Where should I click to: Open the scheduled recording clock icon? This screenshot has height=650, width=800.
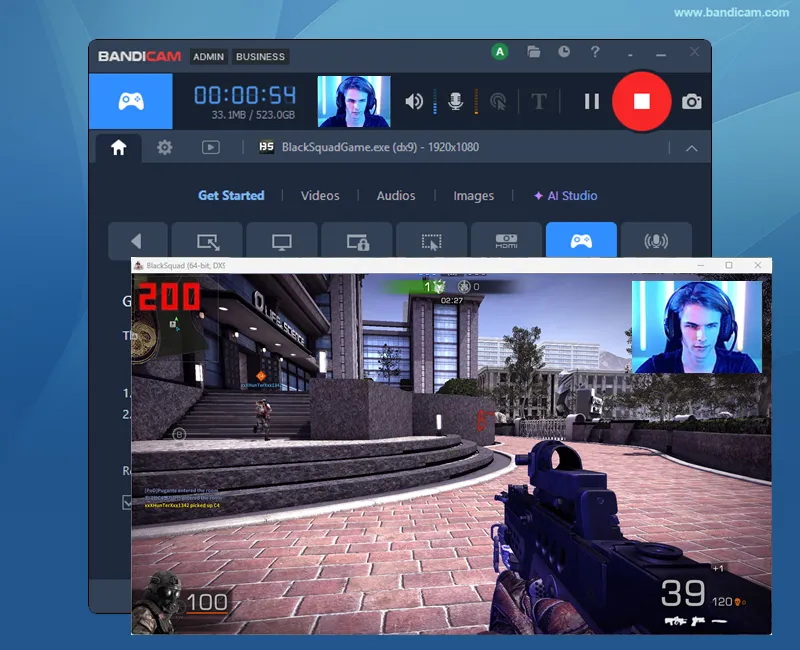tap(564, 52)
